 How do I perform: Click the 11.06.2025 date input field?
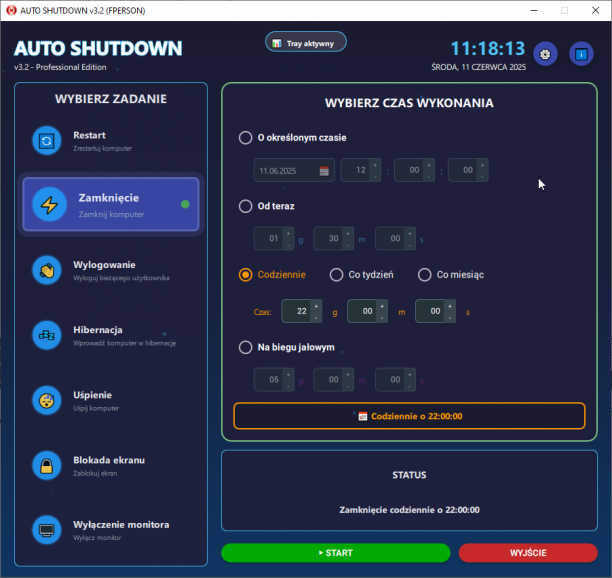pyautogui.click(x=294, y=170)
